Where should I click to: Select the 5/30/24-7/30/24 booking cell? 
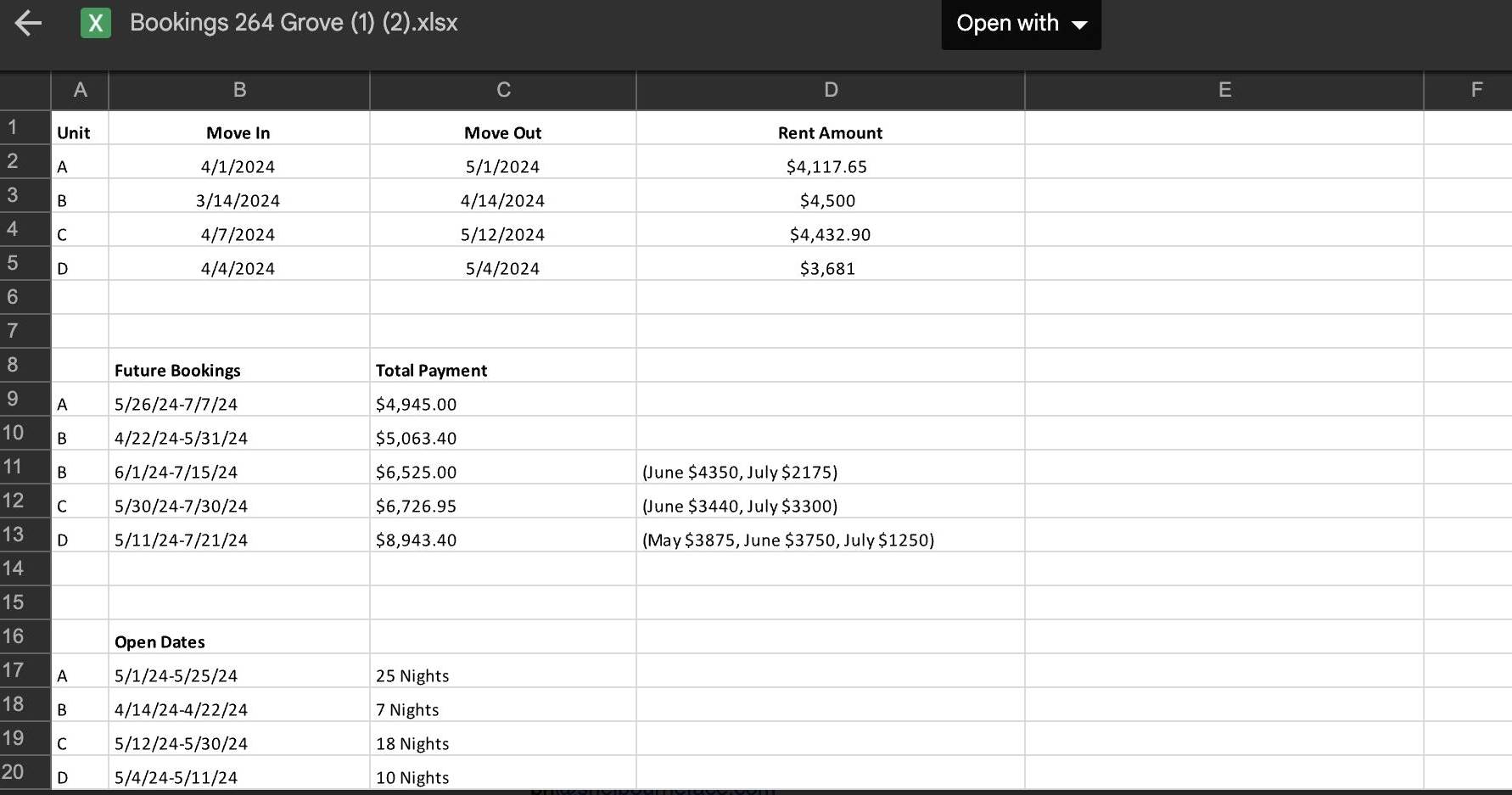tap(239, 501)
